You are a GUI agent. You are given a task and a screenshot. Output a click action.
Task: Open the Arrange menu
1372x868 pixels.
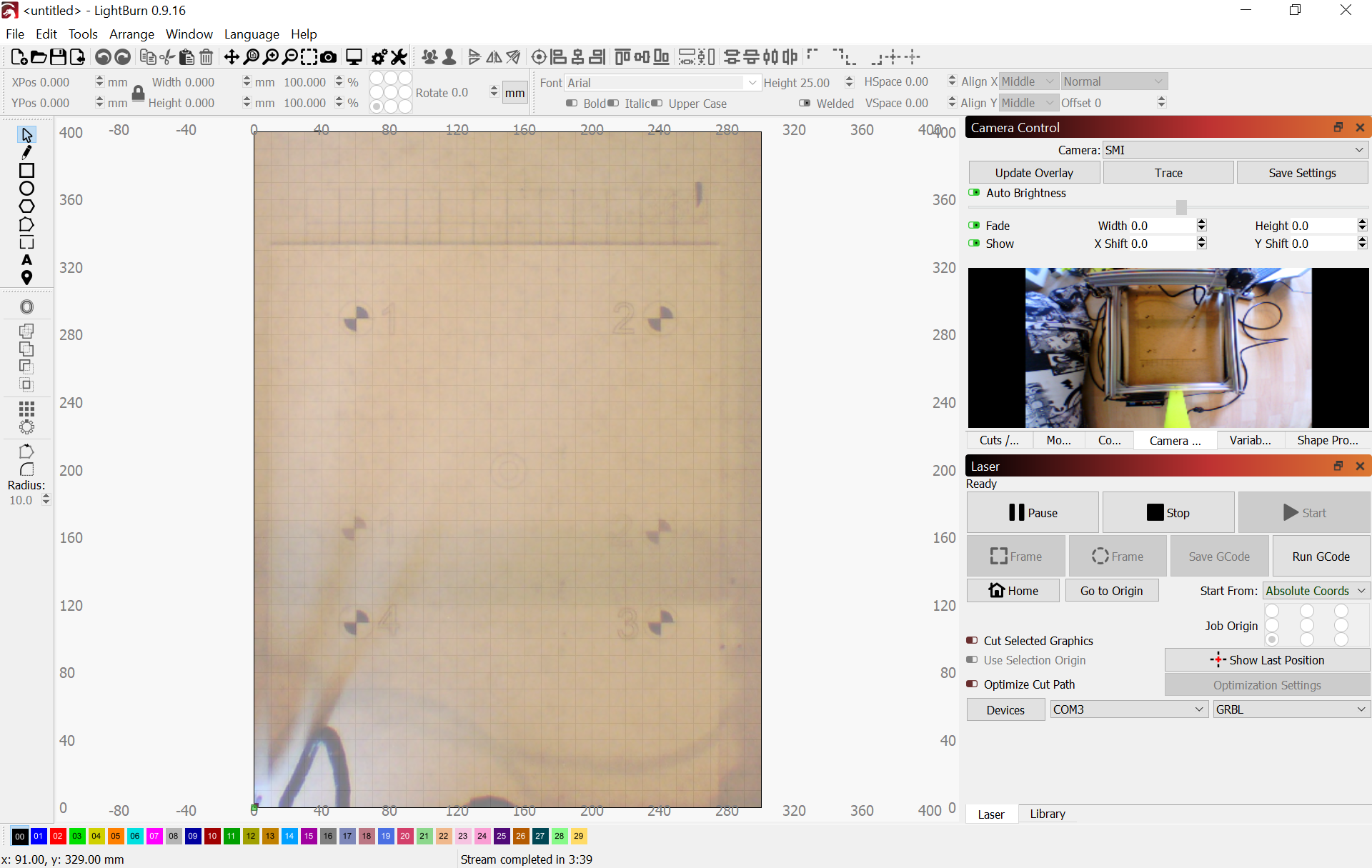pyautogui.click(x=131, y=34)
